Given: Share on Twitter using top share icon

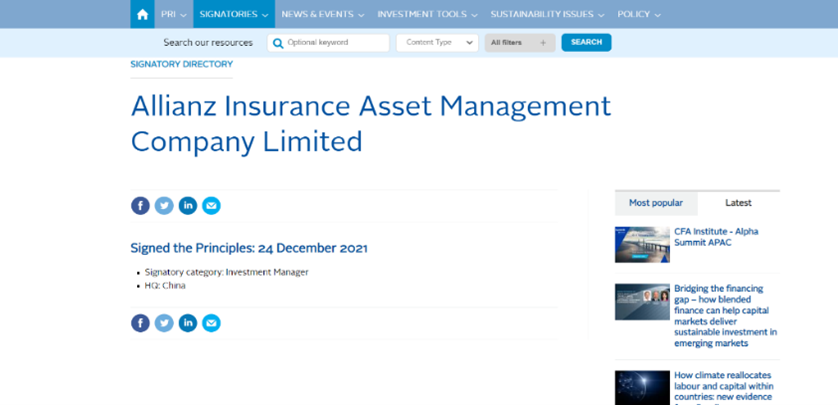Looking at the screenshot, I should pyautogui.click(x=164, y=206).
